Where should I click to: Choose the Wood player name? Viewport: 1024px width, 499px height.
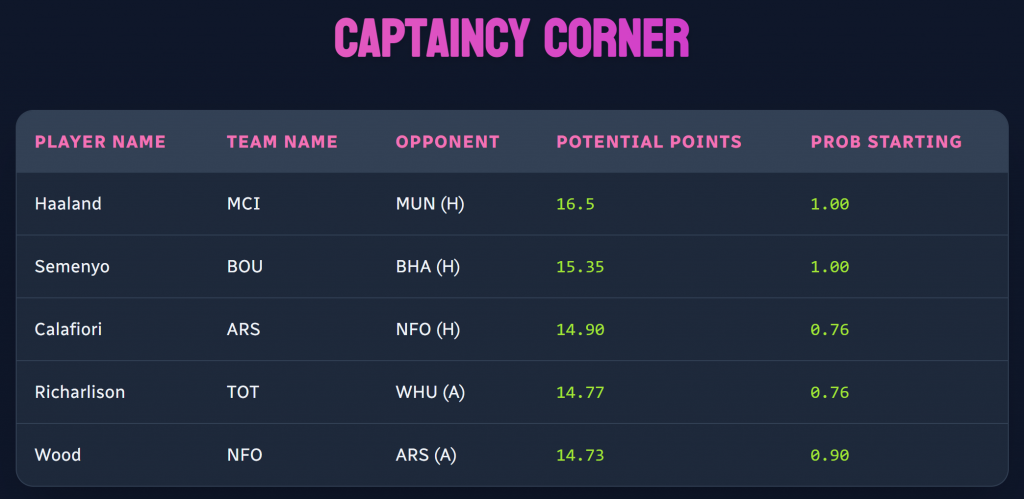pyautogui.click(x=58, y=455)
